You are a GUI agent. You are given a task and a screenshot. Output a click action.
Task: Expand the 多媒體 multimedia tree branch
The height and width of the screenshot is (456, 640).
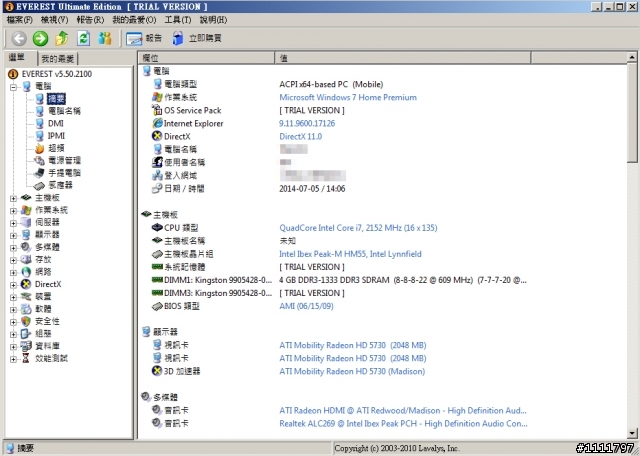(x=13, y=247)
